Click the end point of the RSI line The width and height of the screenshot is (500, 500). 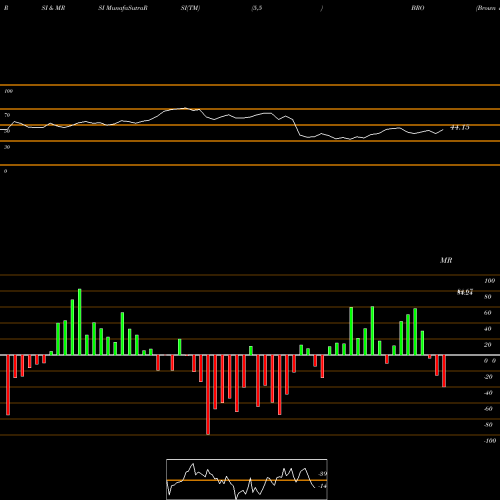443,130
